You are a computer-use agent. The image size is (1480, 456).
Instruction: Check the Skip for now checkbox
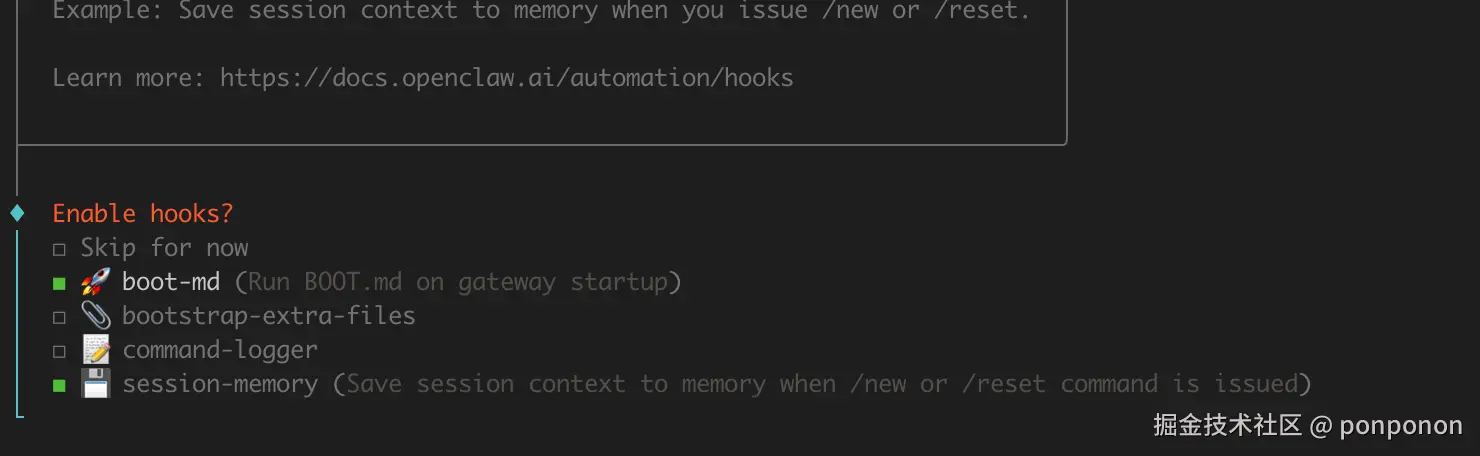coord(59,249)
